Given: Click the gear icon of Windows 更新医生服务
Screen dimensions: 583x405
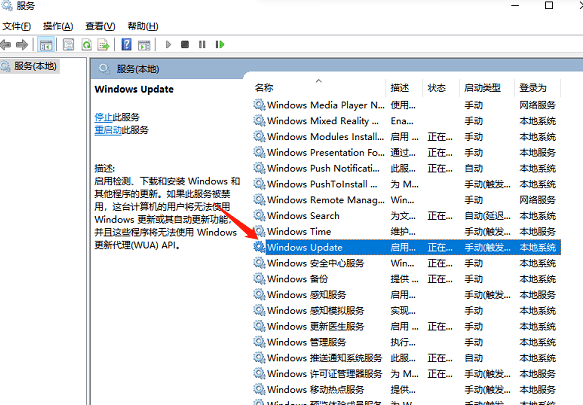Looking at the screenshot, I should [259, 326].
